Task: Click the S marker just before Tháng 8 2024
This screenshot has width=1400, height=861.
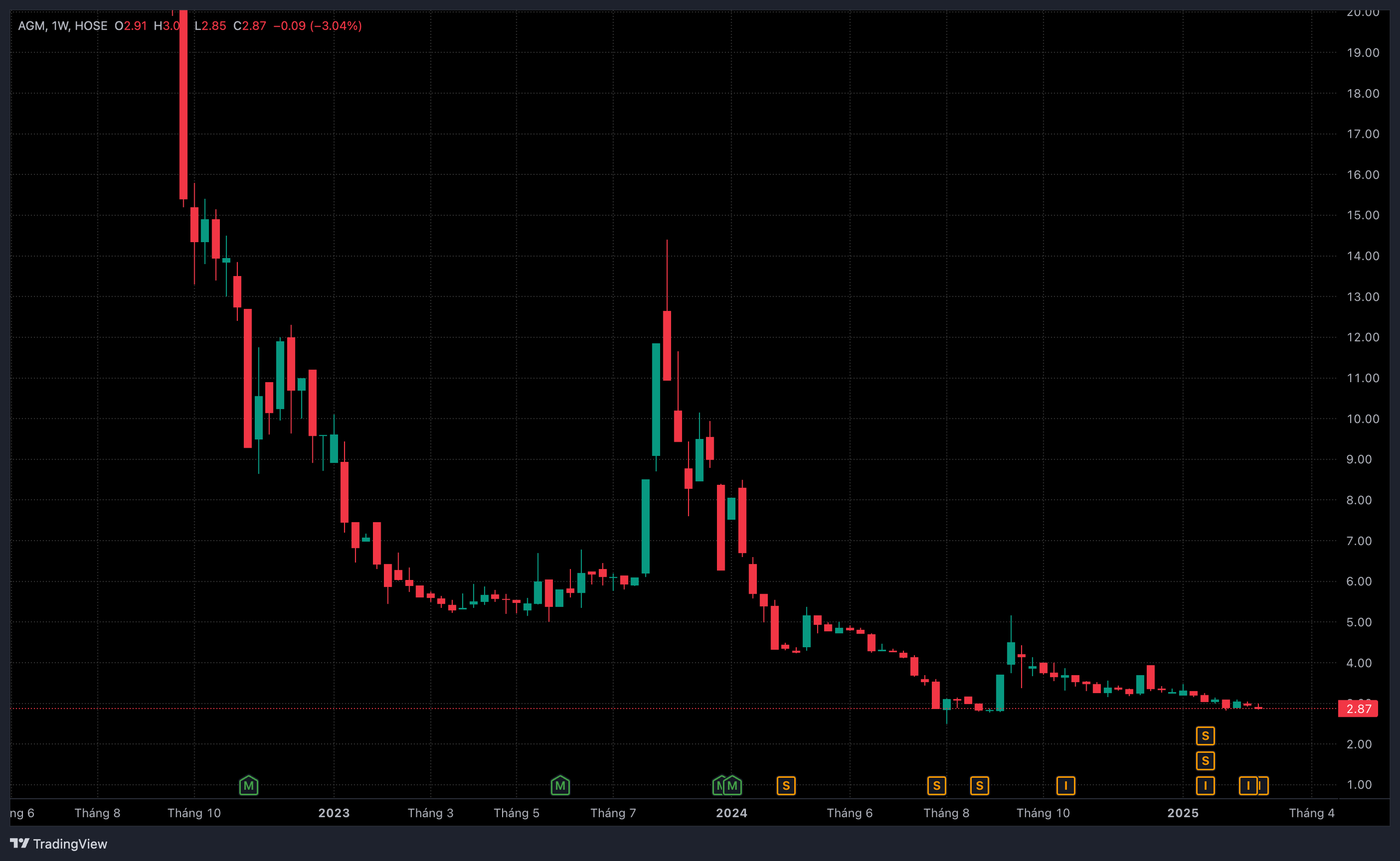Action: tap(936, 786)
